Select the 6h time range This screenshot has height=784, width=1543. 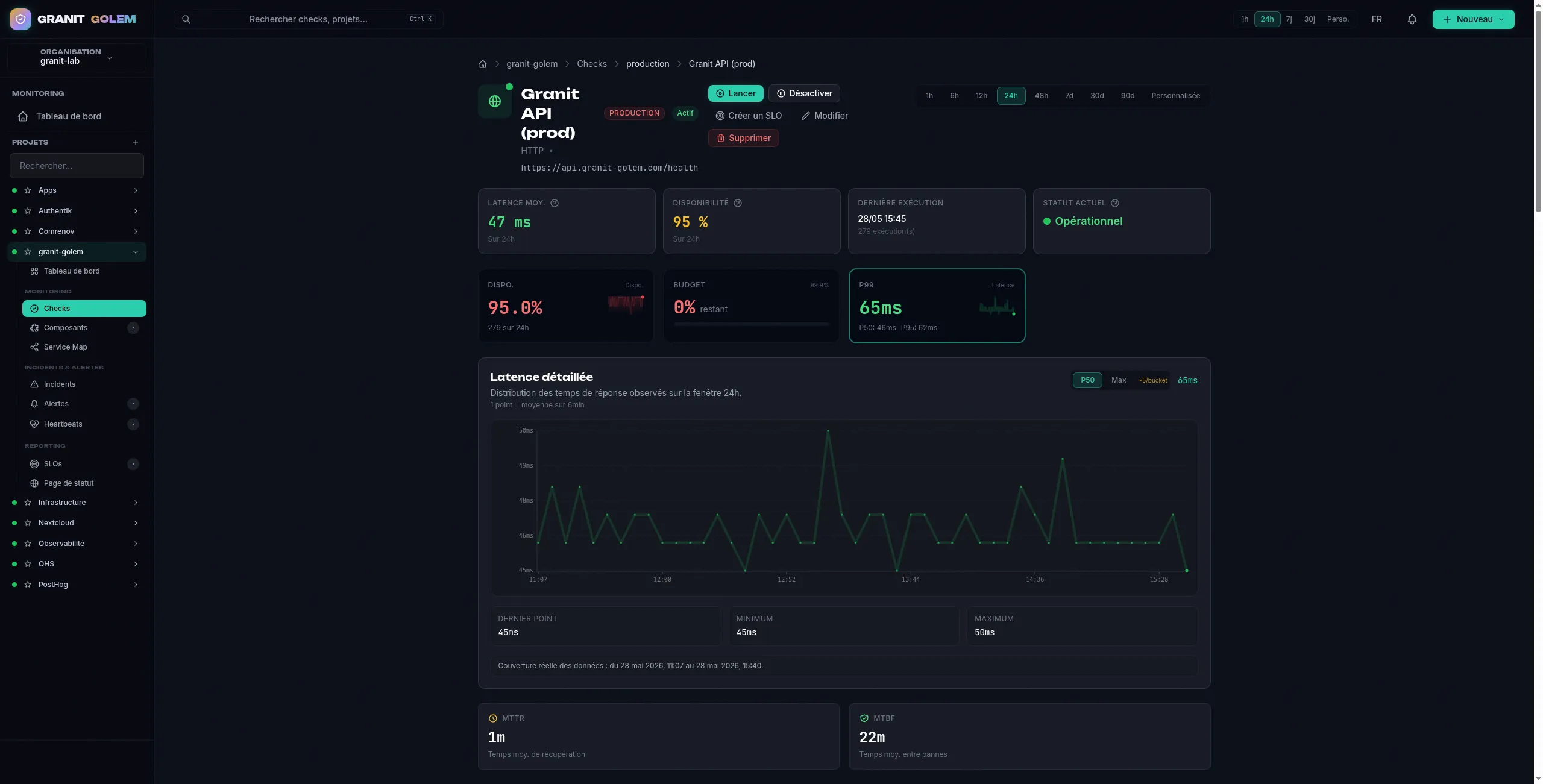[x=954, y=96]
